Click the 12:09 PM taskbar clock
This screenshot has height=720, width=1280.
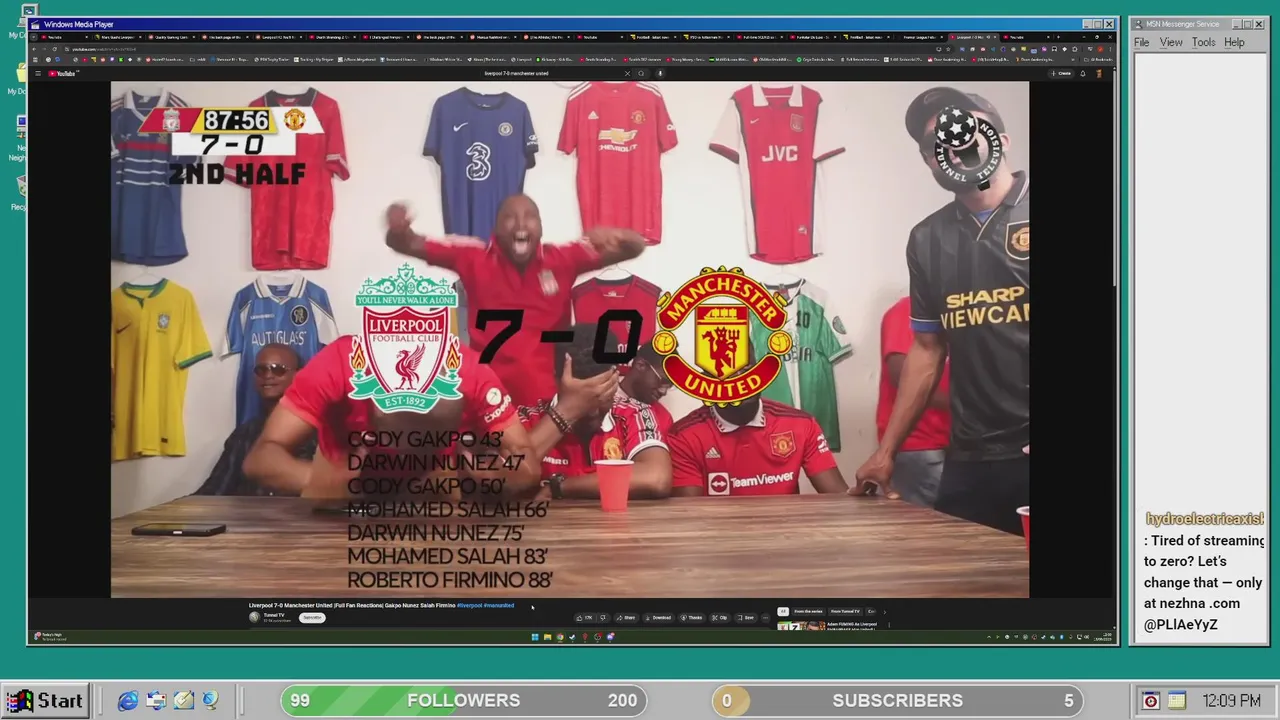coord(1231,701)
